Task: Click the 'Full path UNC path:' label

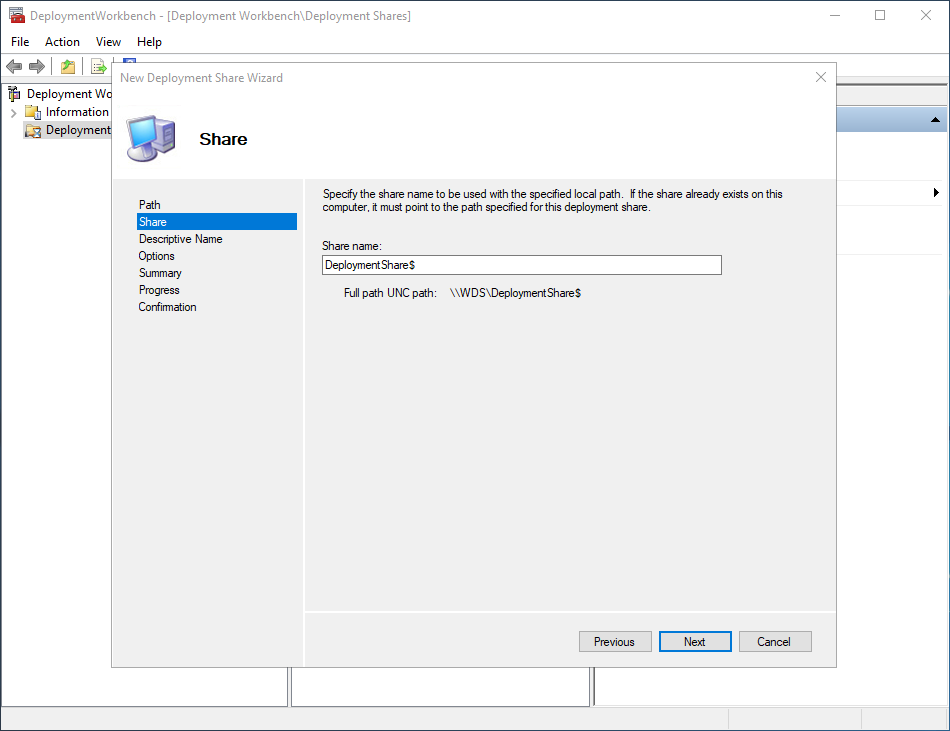Action: coord(390,293)
